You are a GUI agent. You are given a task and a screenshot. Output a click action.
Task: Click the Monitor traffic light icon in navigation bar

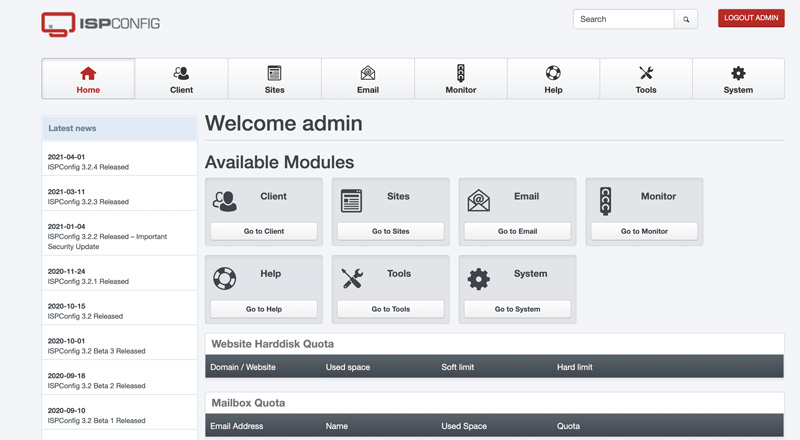click(461, 73)
